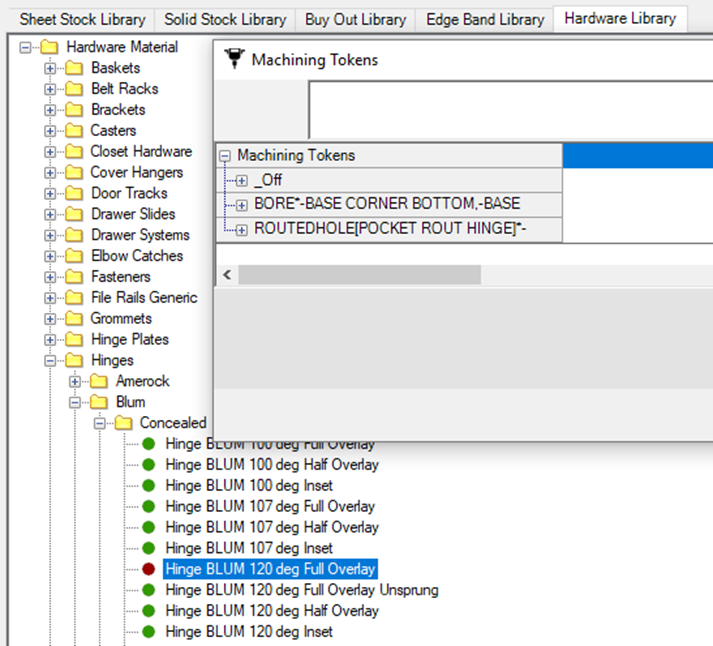Click the Machining Tokens drill icon
This screenshot has width=713, height=646.
tap(236, 60)
